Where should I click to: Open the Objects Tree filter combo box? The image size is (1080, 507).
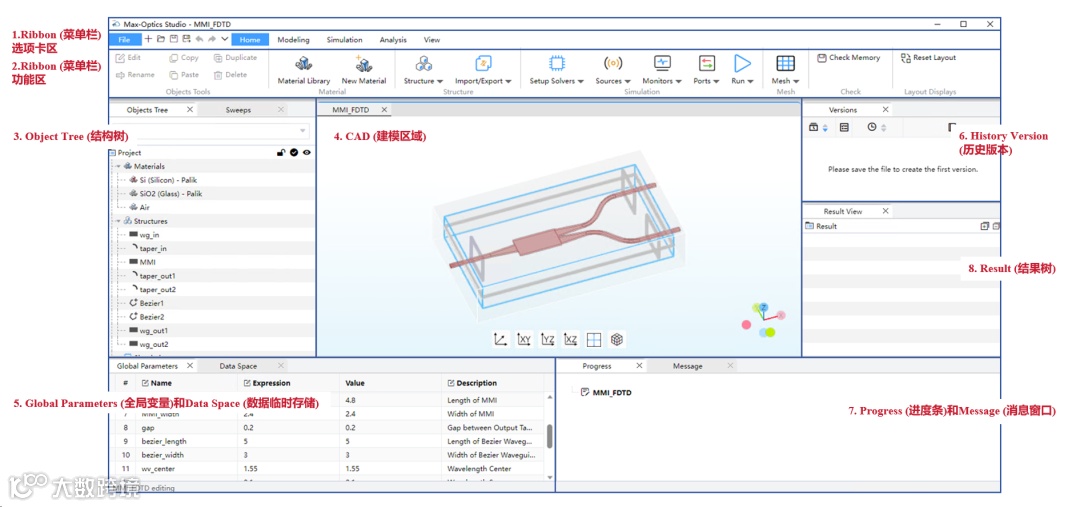coord(209,131)
